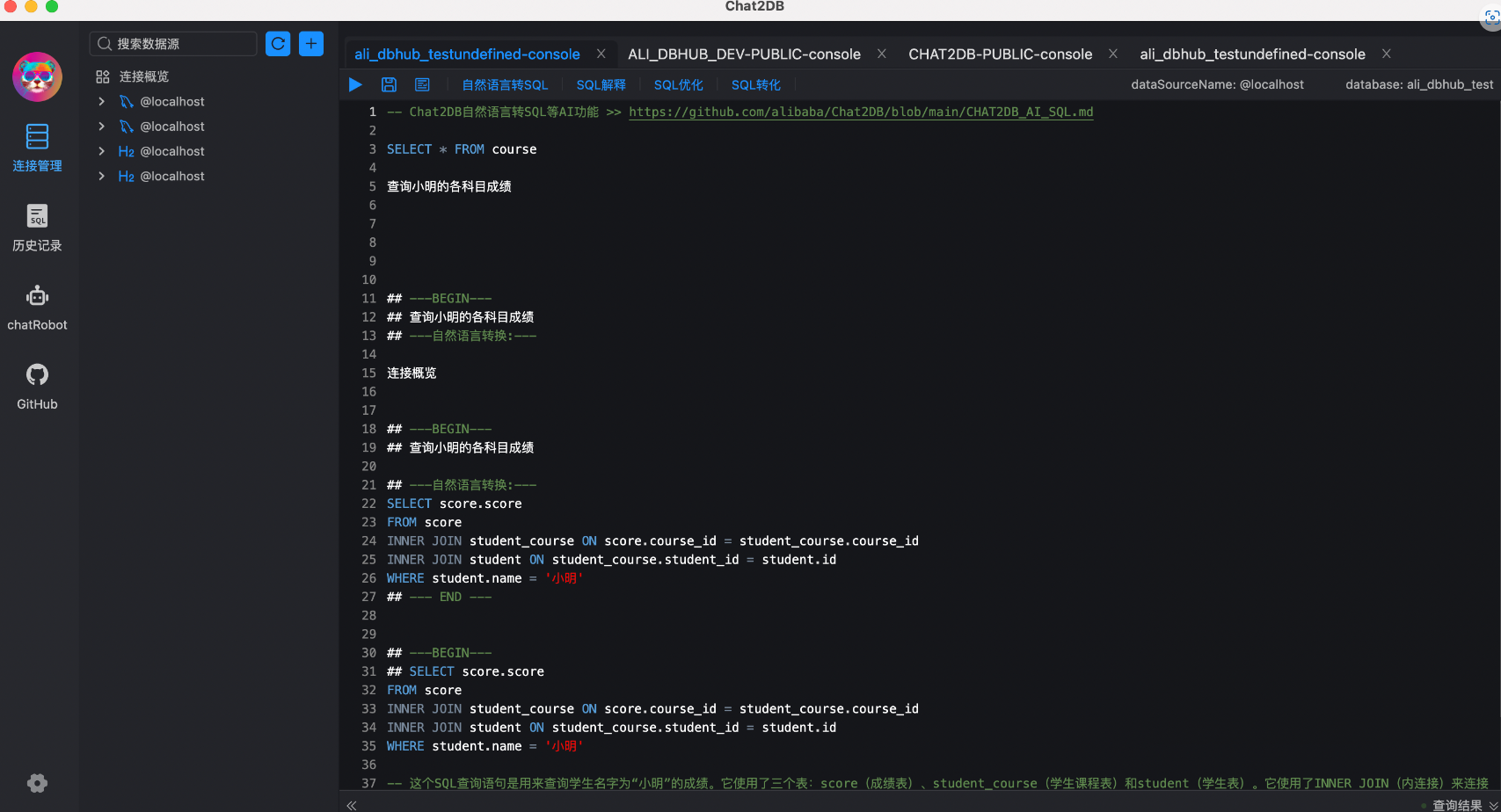Image resolution: width=1501 pixels, height=812 pixels.
Task: Open the 连接管理 sidebar section
Action: click(37, 148)
